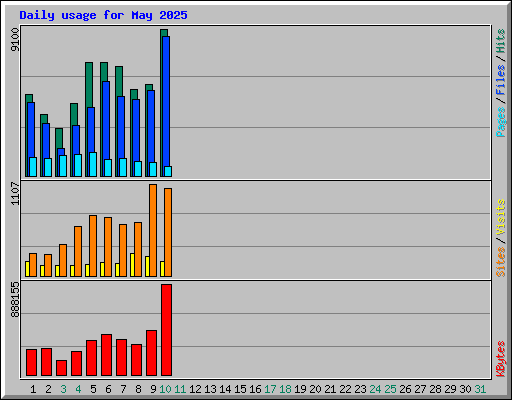
Task: Click day label 7 on x-axis
Action: tap(123, 389)
